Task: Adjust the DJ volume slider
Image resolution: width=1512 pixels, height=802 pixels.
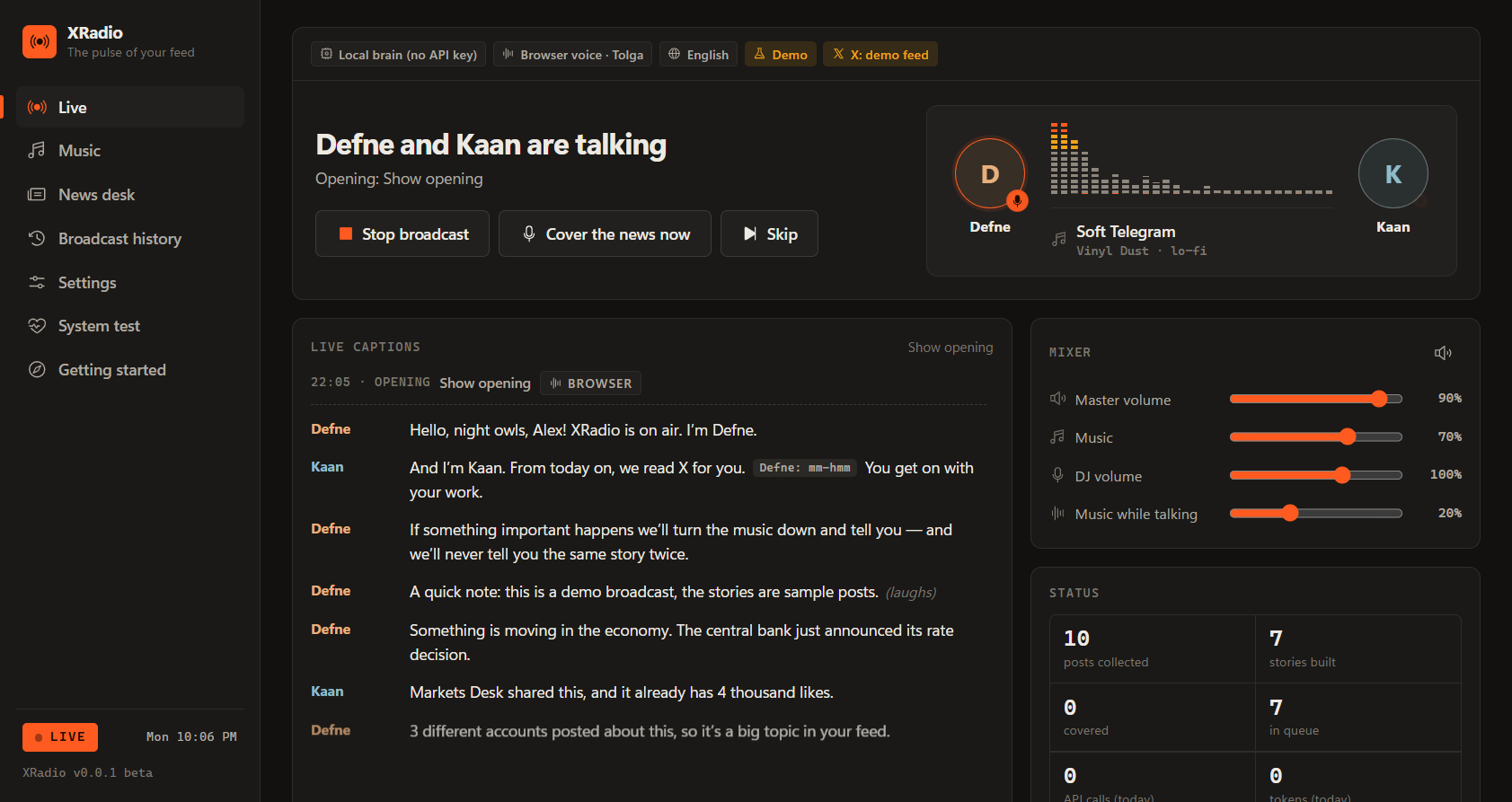Action: [1316, 475]
